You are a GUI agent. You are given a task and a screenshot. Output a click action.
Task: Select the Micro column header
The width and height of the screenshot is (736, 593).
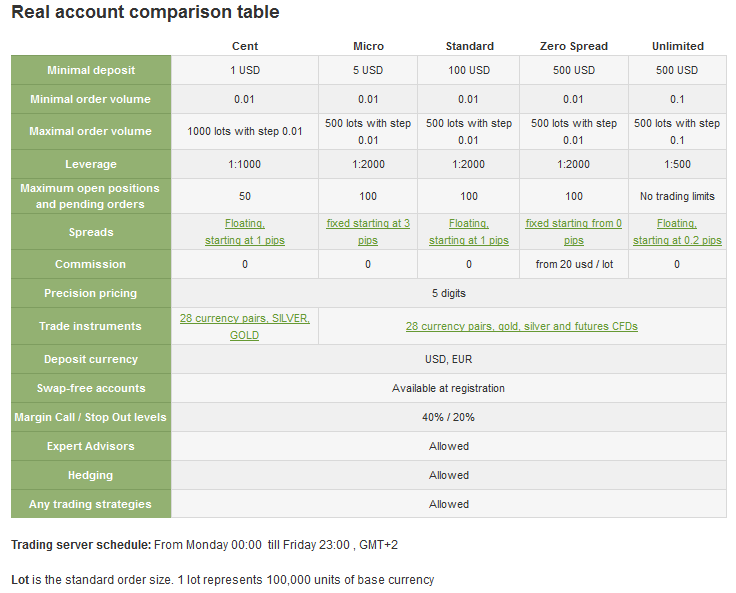point(368,46)
